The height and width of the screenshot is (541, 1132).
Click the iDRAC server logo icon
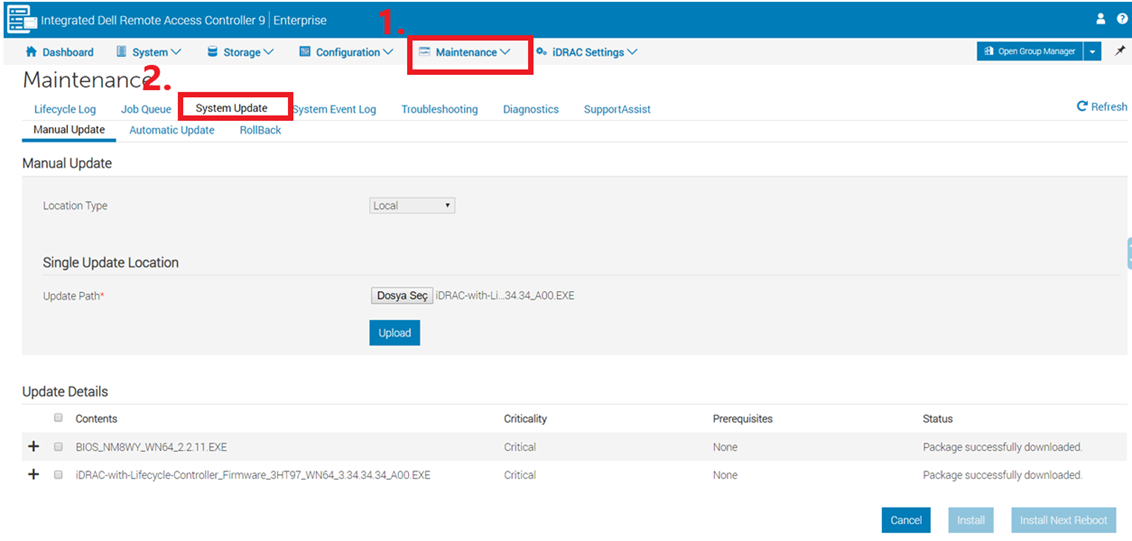(x=22, y=20)
